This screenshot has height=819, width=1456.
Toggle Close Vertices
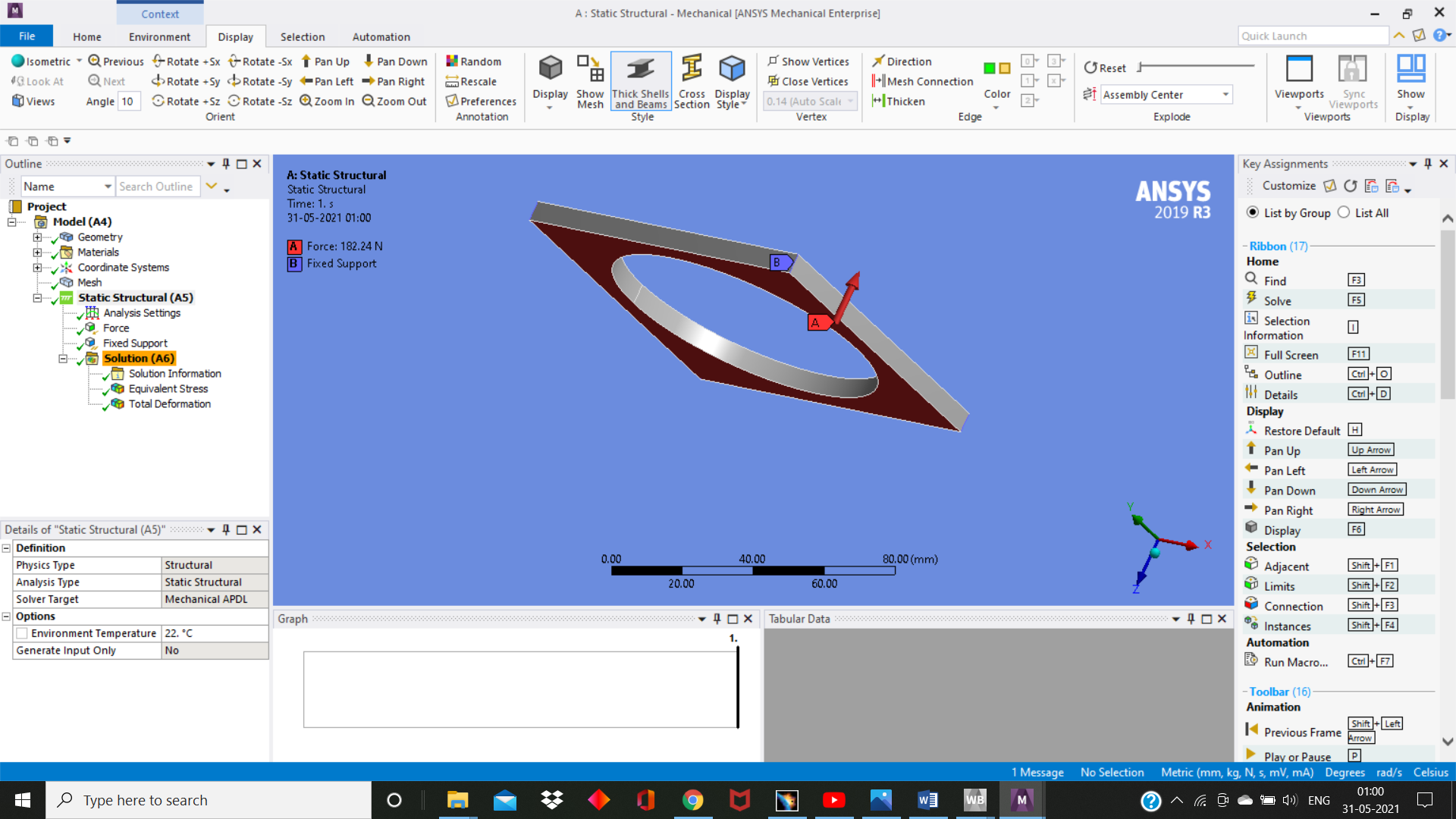[x=808, y=81]
